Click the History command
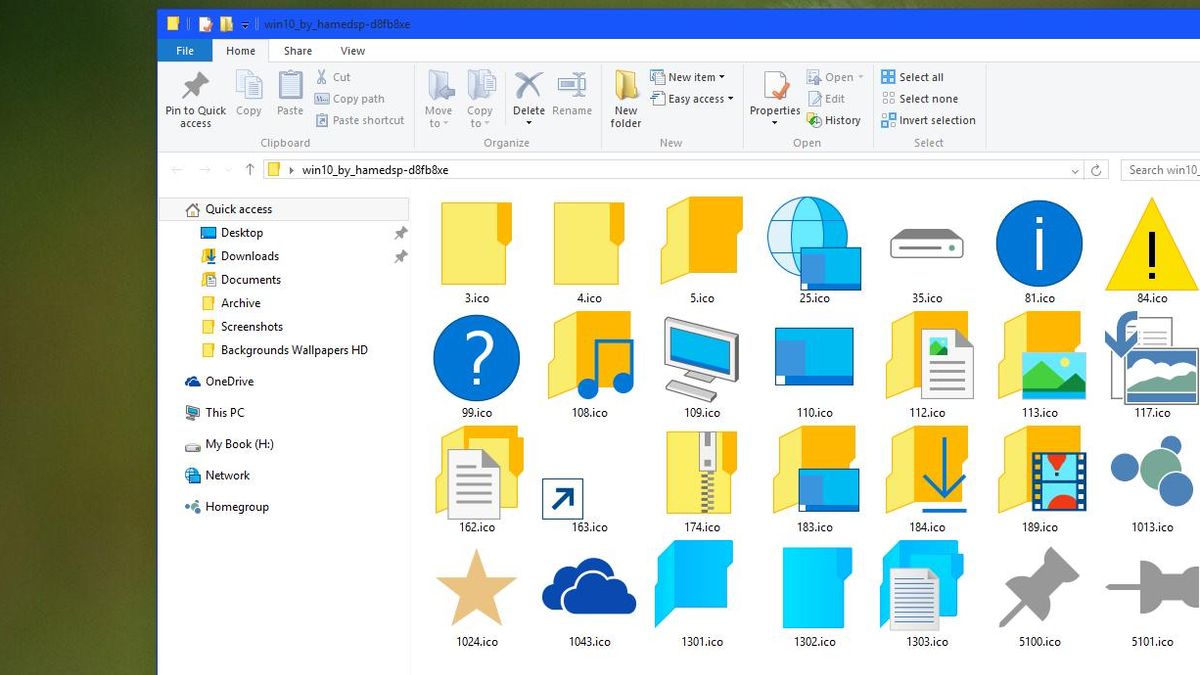Viewport: 1200px width, 675px height. [833, 120]
